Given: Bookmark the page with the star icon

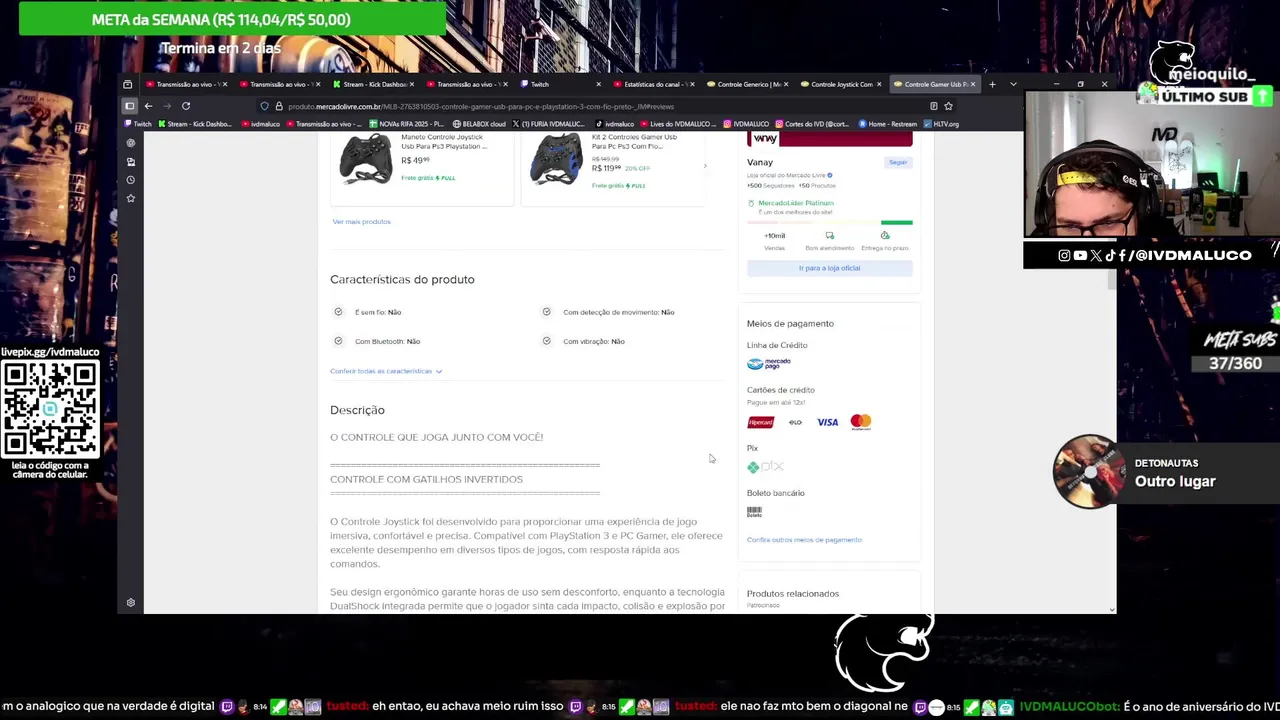Looking at the screenshot, I should click(948, 106).
